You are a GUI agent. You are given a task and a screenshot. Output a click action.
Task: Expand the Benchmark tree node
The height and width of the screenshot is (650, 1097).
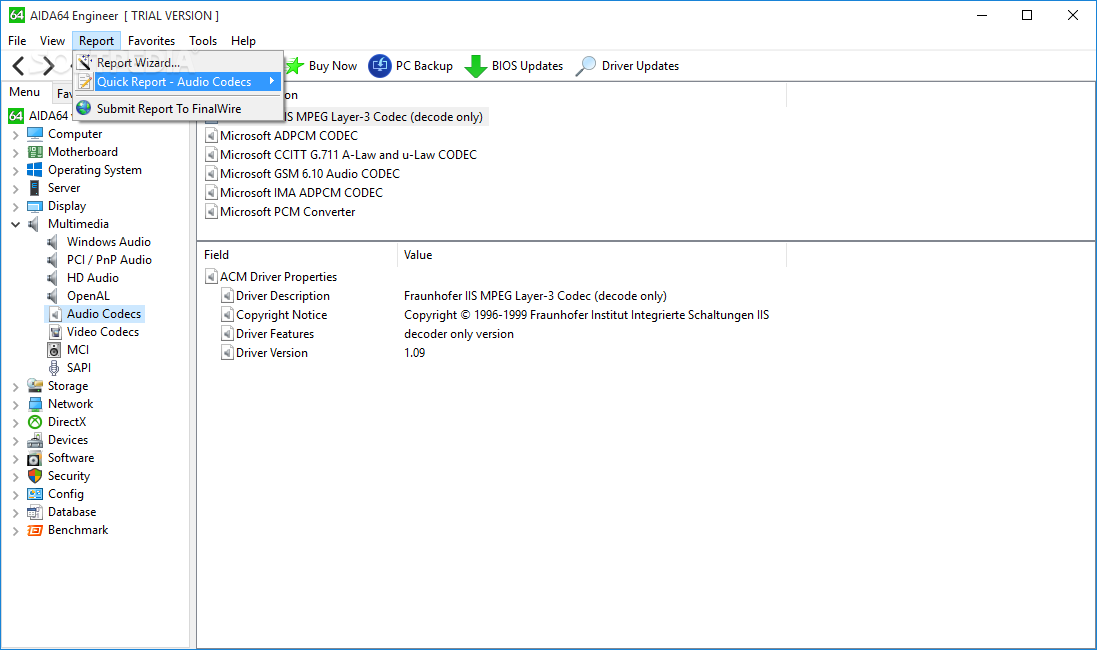coord(15,531)
